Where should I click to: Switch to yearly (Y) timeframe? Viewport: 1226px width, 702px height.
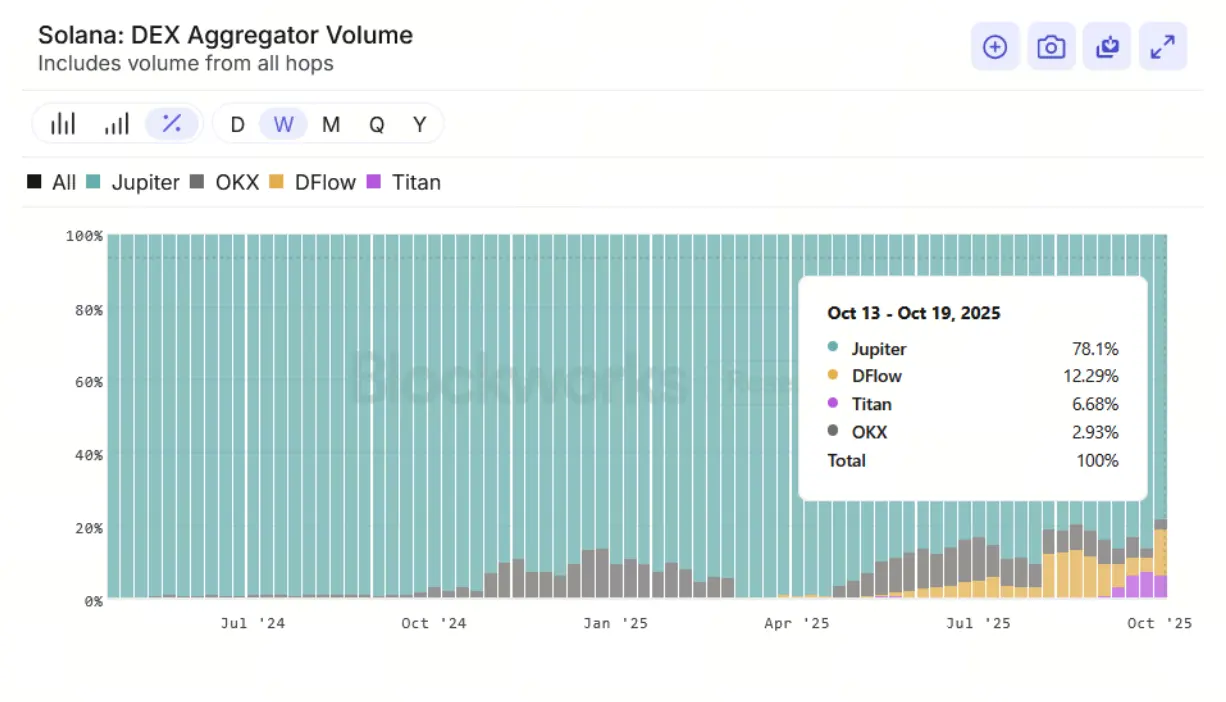coord(420,125)
